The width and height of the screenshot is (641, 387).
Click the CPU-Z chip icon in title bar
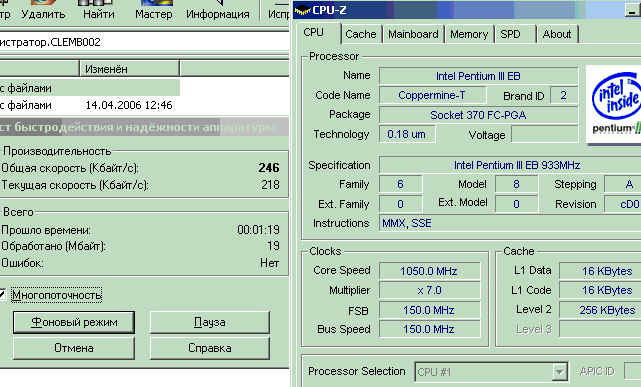pyautogui.click(x=303, y=10)
